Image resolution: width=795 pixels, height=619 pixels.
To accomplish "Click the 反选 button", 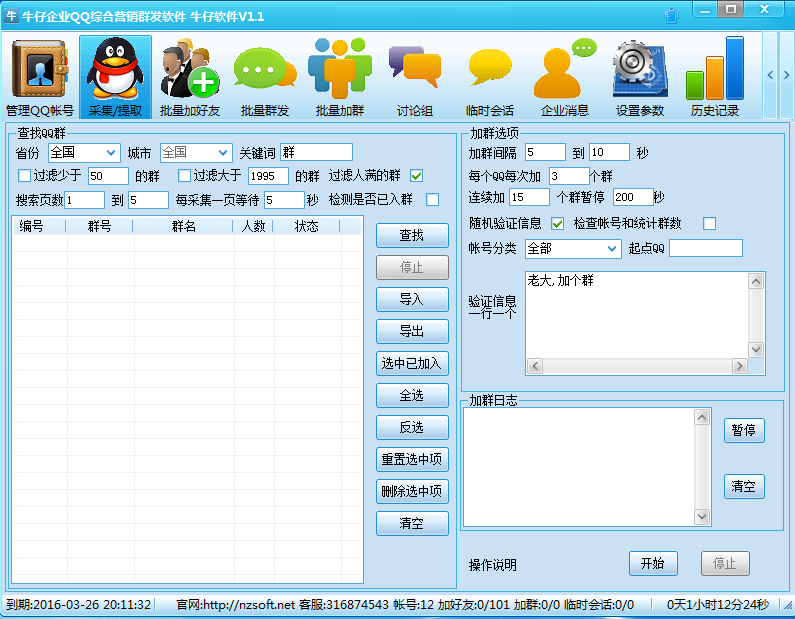I will click(412, 427).
